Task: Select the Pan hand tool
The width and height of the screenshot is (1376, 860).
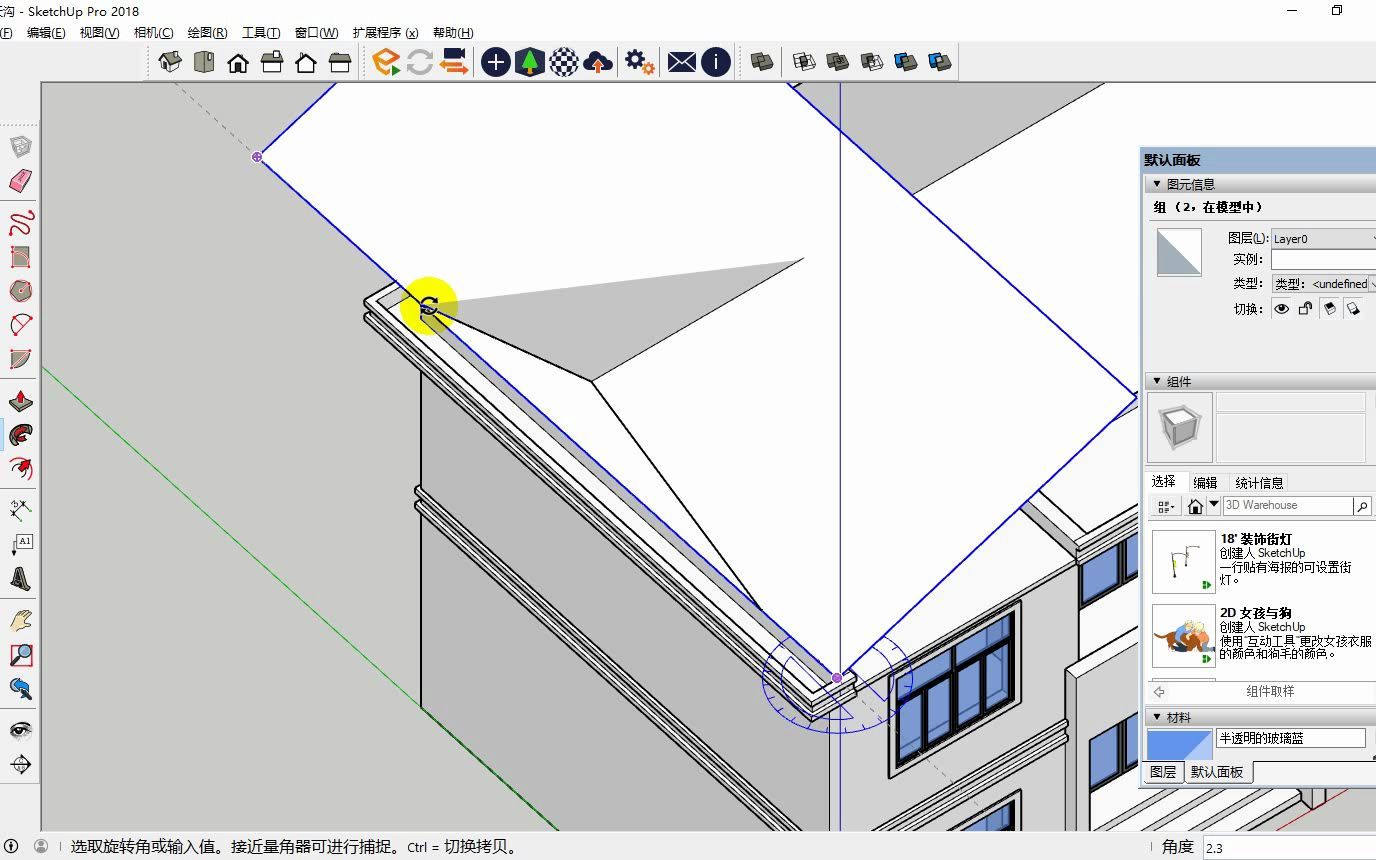Action: pos(20,620)
